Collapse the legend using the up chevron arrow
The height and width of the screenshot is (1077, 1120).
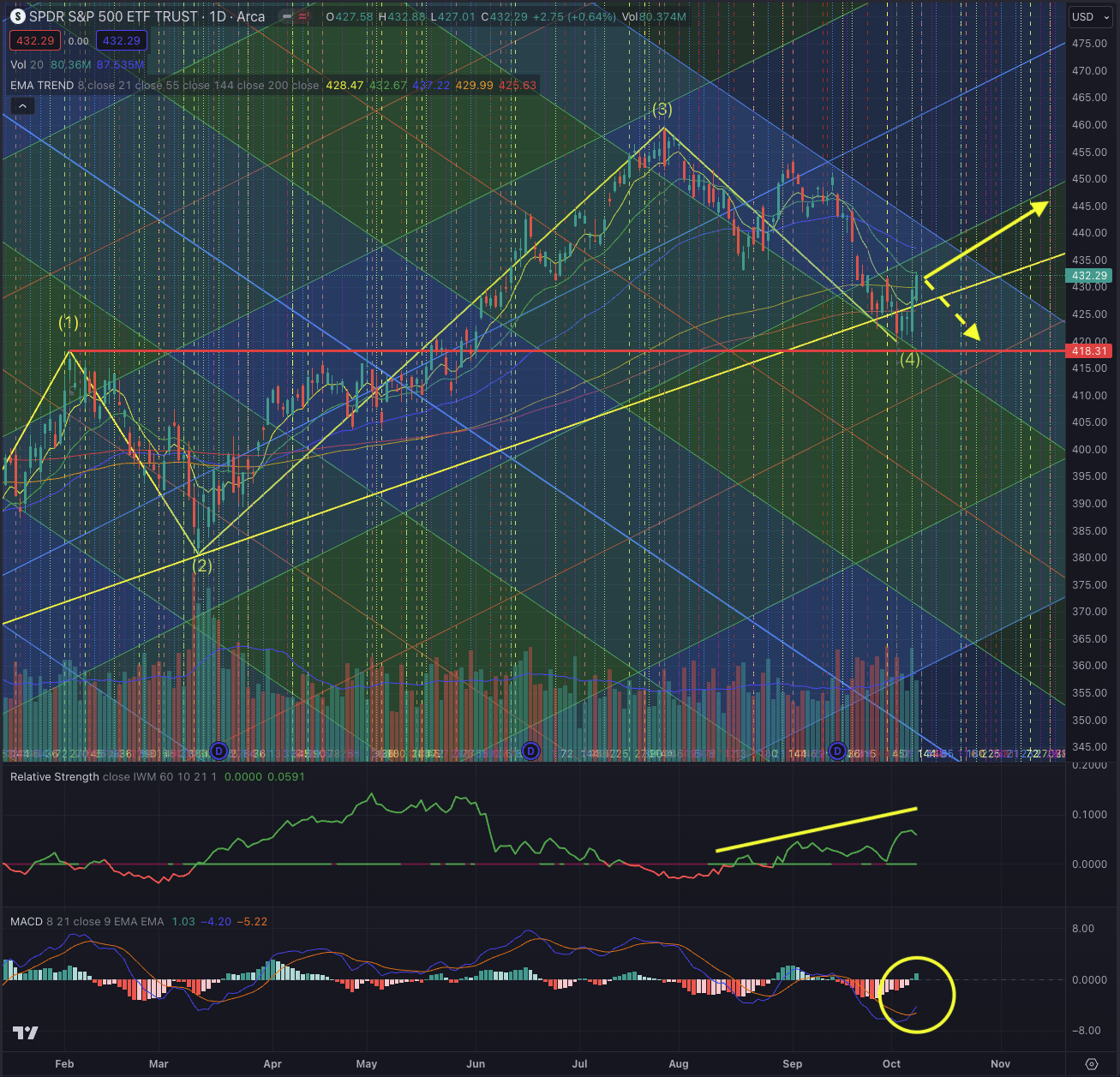coord(22,105)
